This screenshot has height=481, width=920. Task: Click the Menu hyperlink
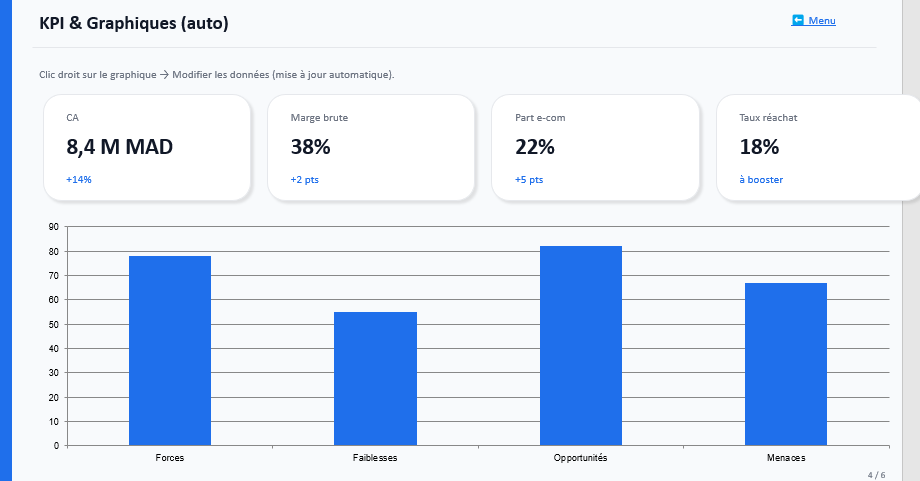822,20
